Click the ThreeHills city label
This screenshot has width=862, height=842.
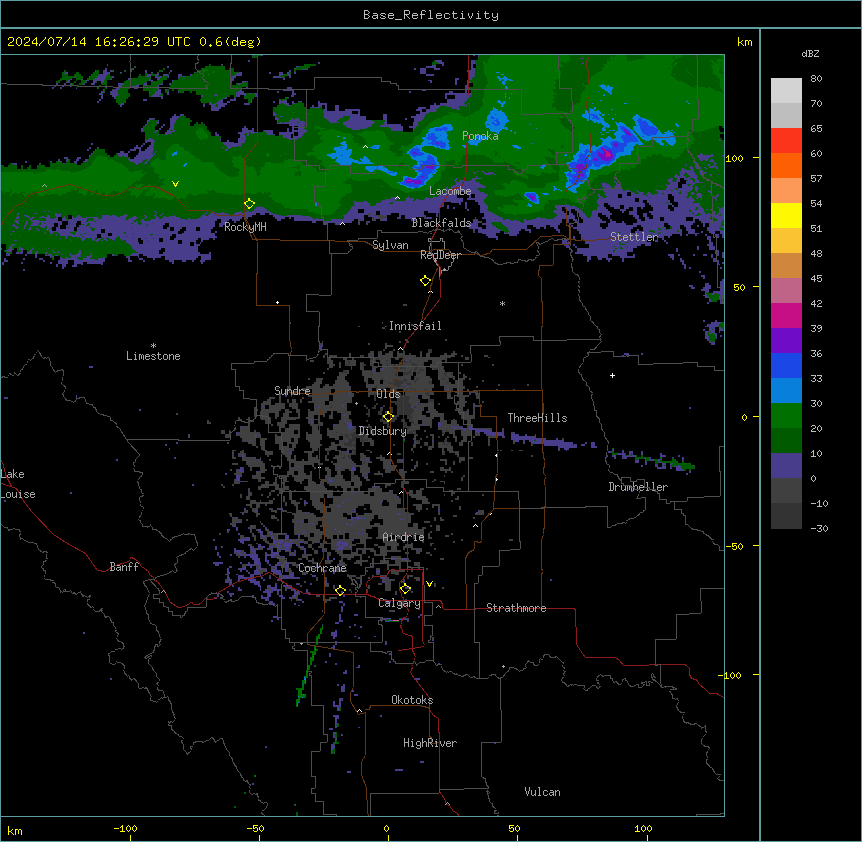pos(537,418)
